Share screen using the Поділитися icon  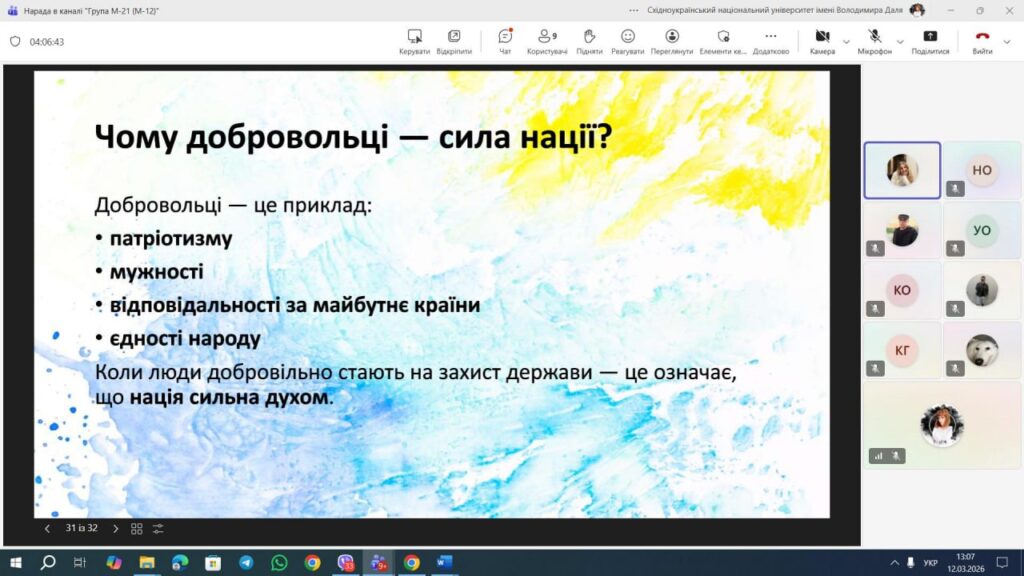930,40
